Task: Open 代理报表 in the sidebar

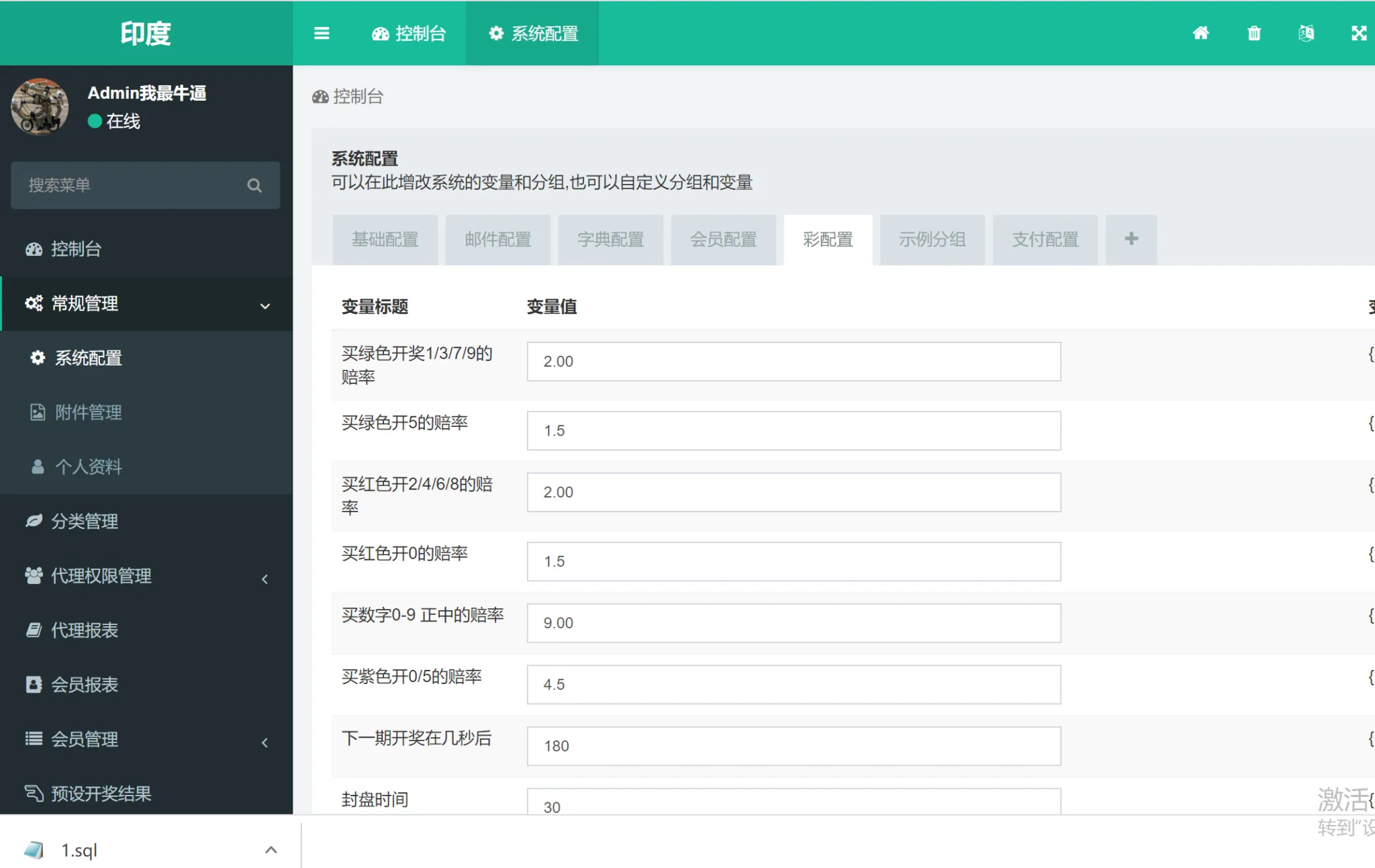Action: (146, 630)
